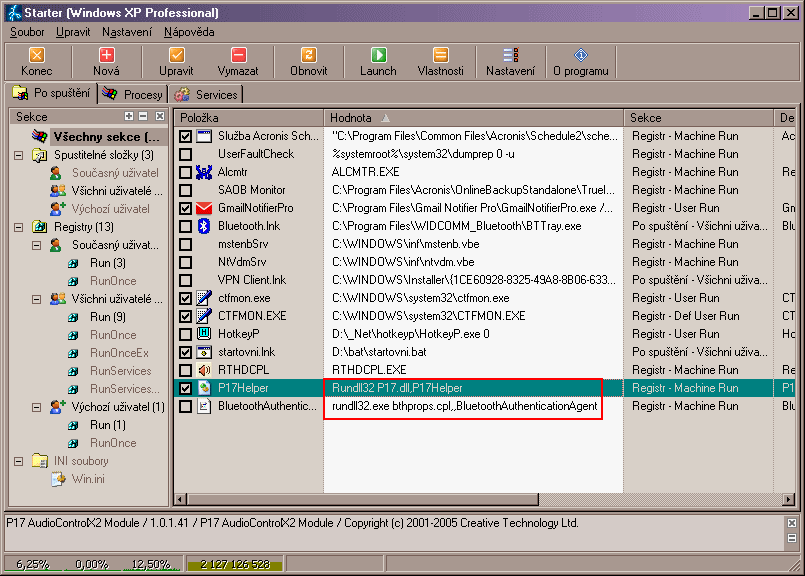Select the Bluetooth.lnk Bluetooth icon
This screenshot has height=576, width=805.
[x=204, y=226]
